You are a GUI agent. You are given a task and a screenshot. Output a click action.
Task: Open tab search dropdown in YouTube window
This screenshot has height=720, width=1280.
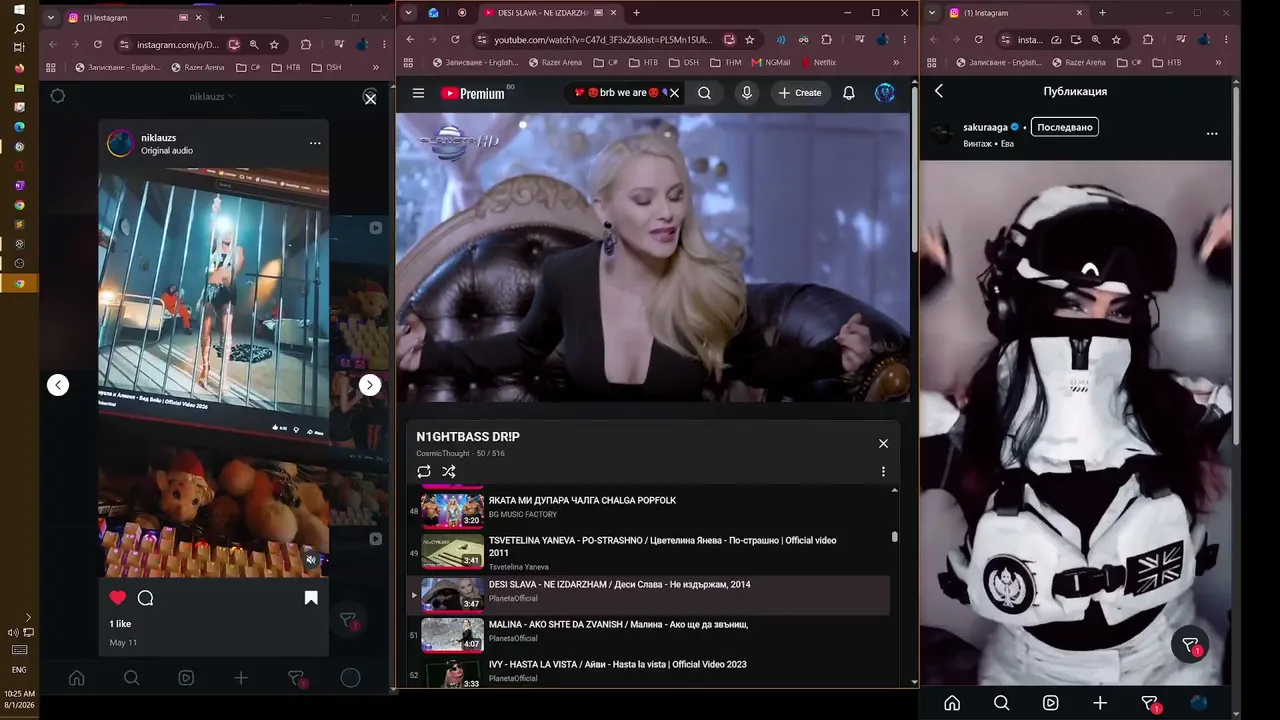pyautogui.click(x=409, y=13)
